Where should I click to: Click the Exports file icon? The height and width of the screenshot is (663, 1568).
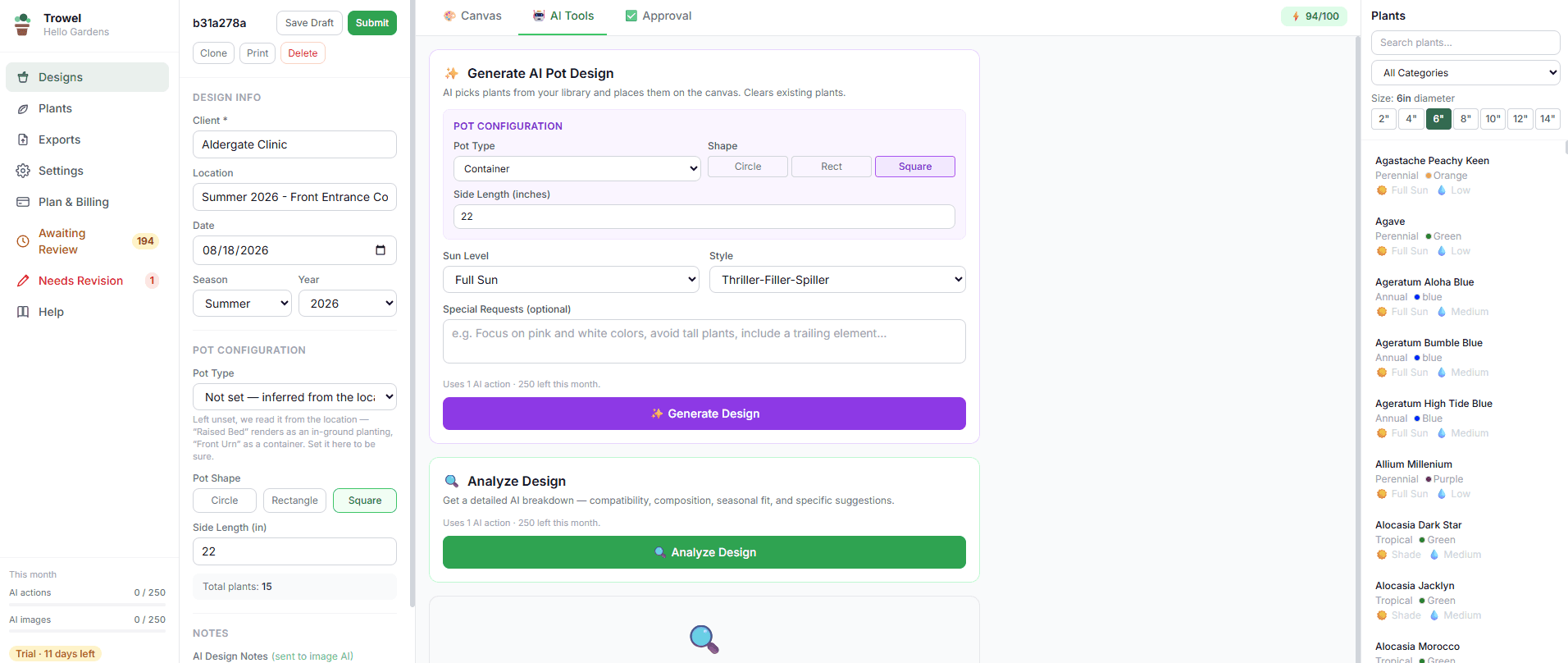tap(23, 139)
